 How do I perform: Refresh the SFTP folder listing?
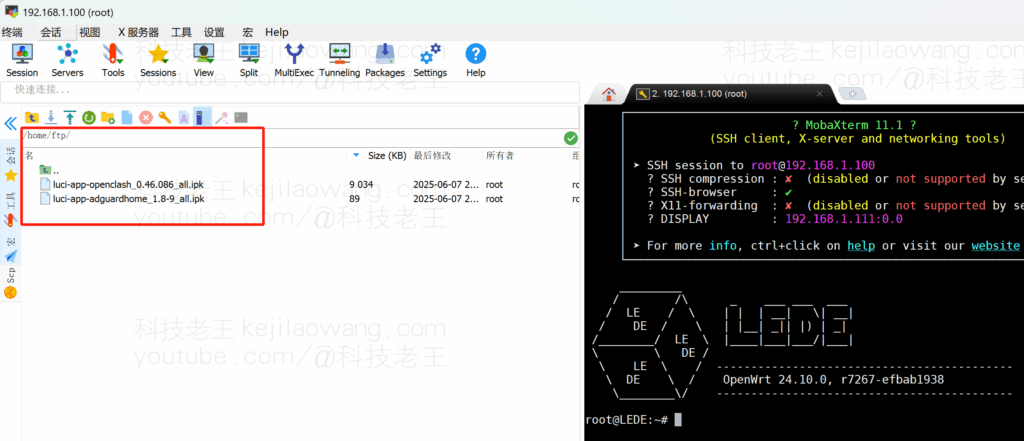89,117
